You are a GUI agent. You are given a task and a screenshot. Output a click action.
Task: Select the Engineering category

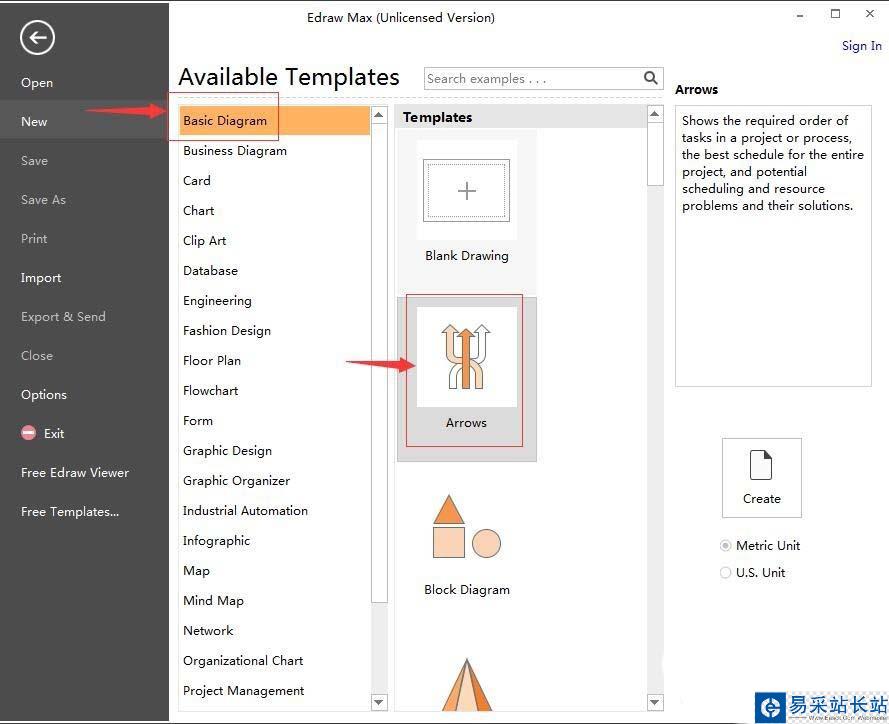click(217, 301)
